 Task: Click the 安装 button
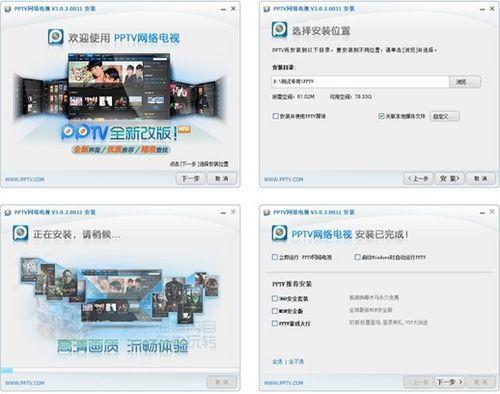click(x=449, y=179)
